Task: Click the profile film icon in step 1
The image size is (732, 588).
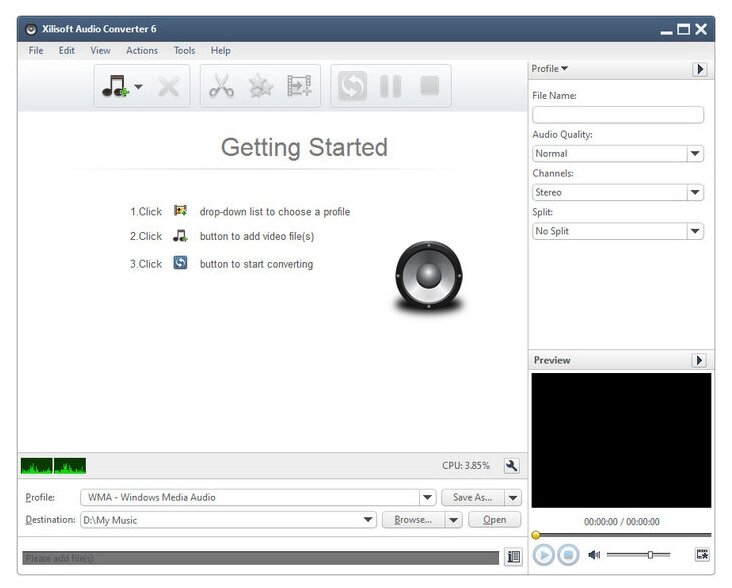Action: (180, 211)
